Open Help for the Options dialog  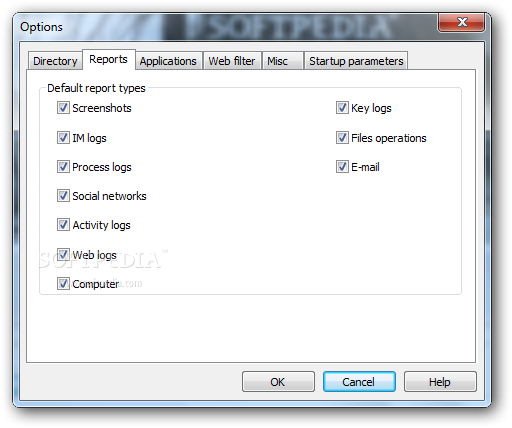tap(440, 382)
